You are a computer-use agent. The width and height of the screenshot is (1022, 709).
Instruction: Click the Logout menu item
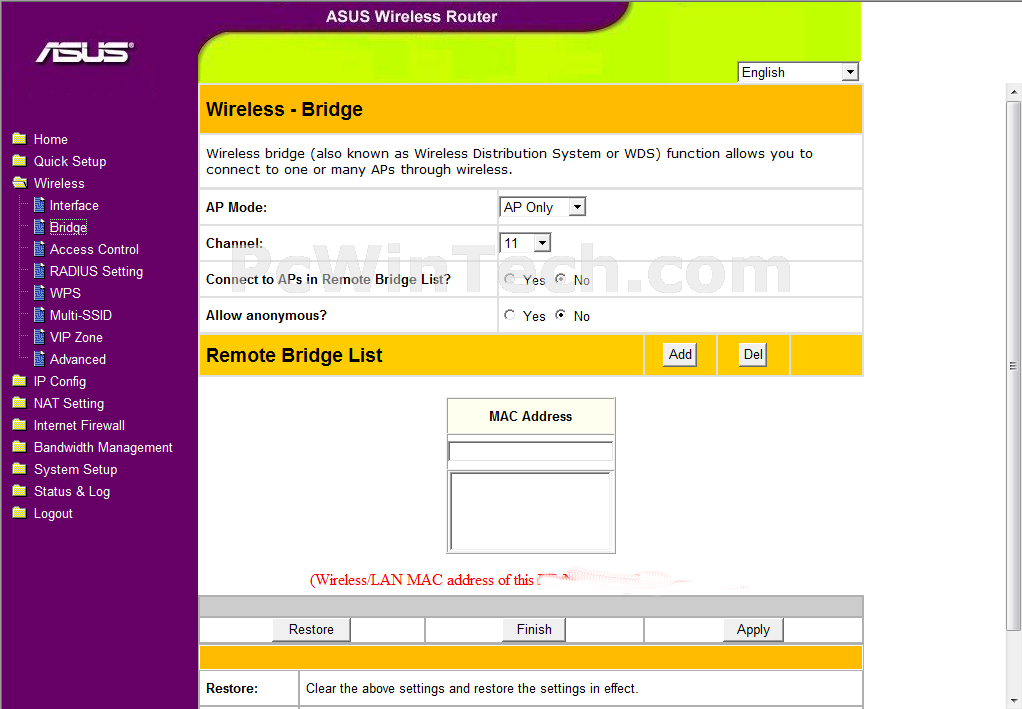tap(53, 514)
